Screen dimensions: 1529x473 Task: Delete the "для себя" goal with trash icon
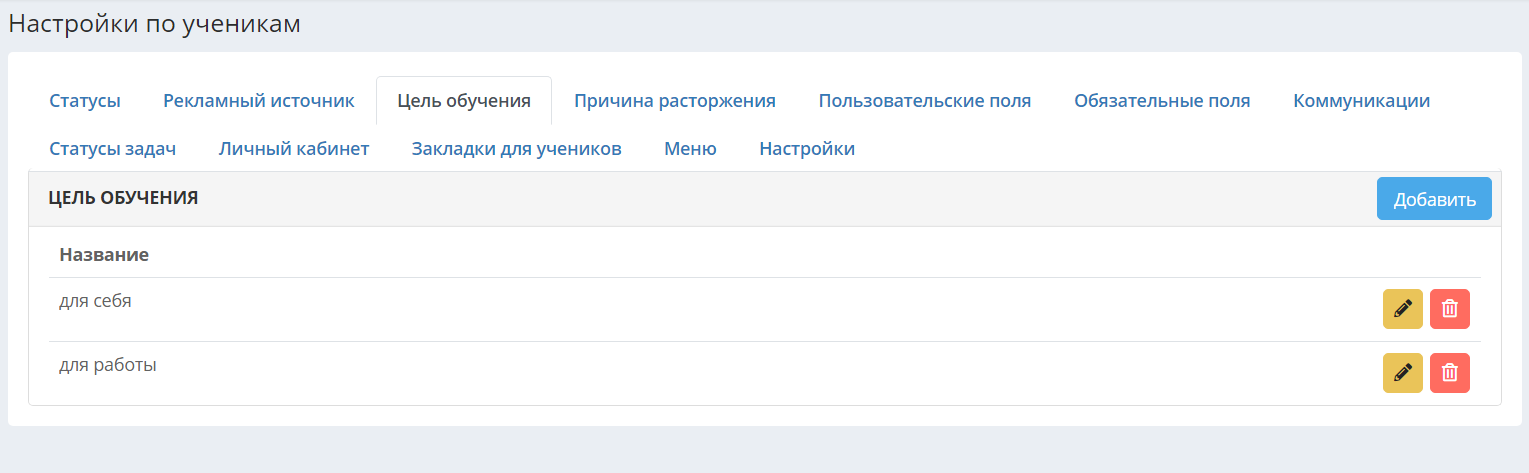[x=1449, y=309]
